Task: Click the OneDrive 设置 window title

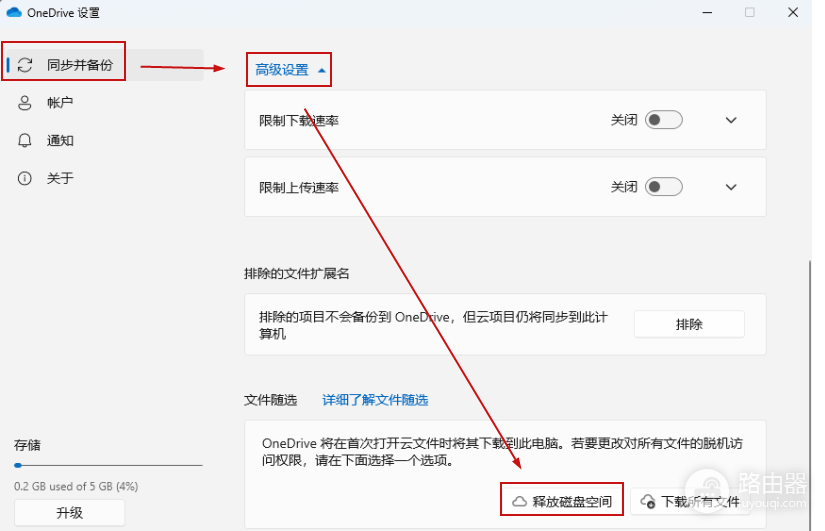Action: coord(64,13)
